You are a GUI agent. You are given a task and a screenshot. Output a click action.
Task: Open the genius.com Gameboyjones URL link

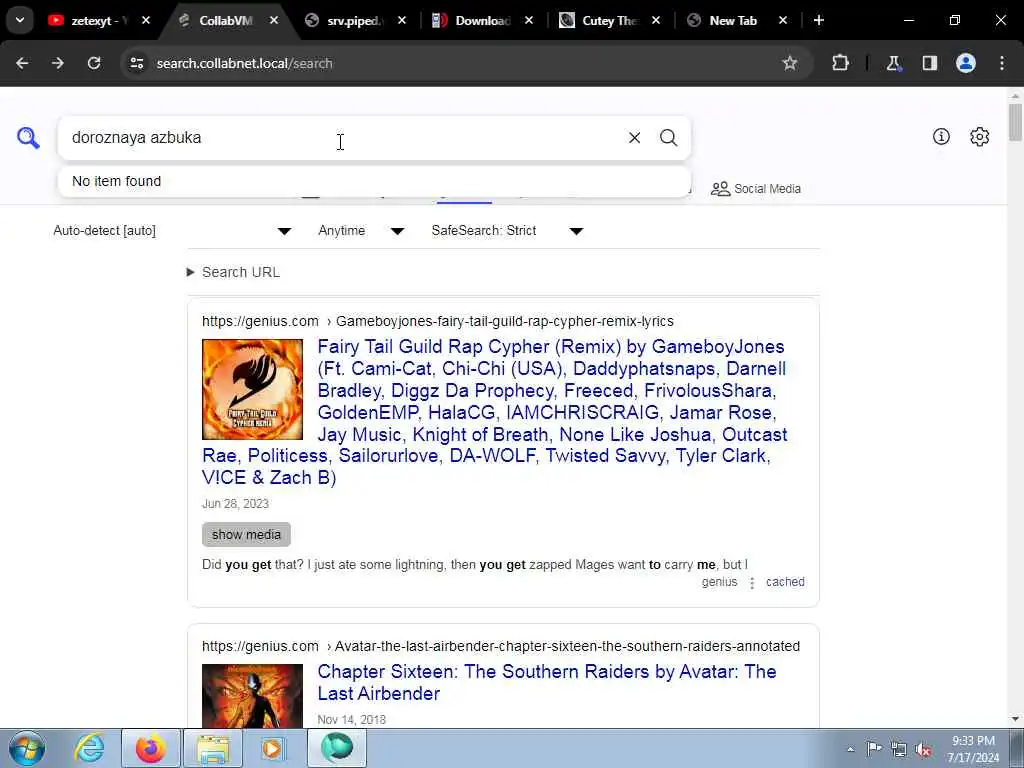coord(438,321)
